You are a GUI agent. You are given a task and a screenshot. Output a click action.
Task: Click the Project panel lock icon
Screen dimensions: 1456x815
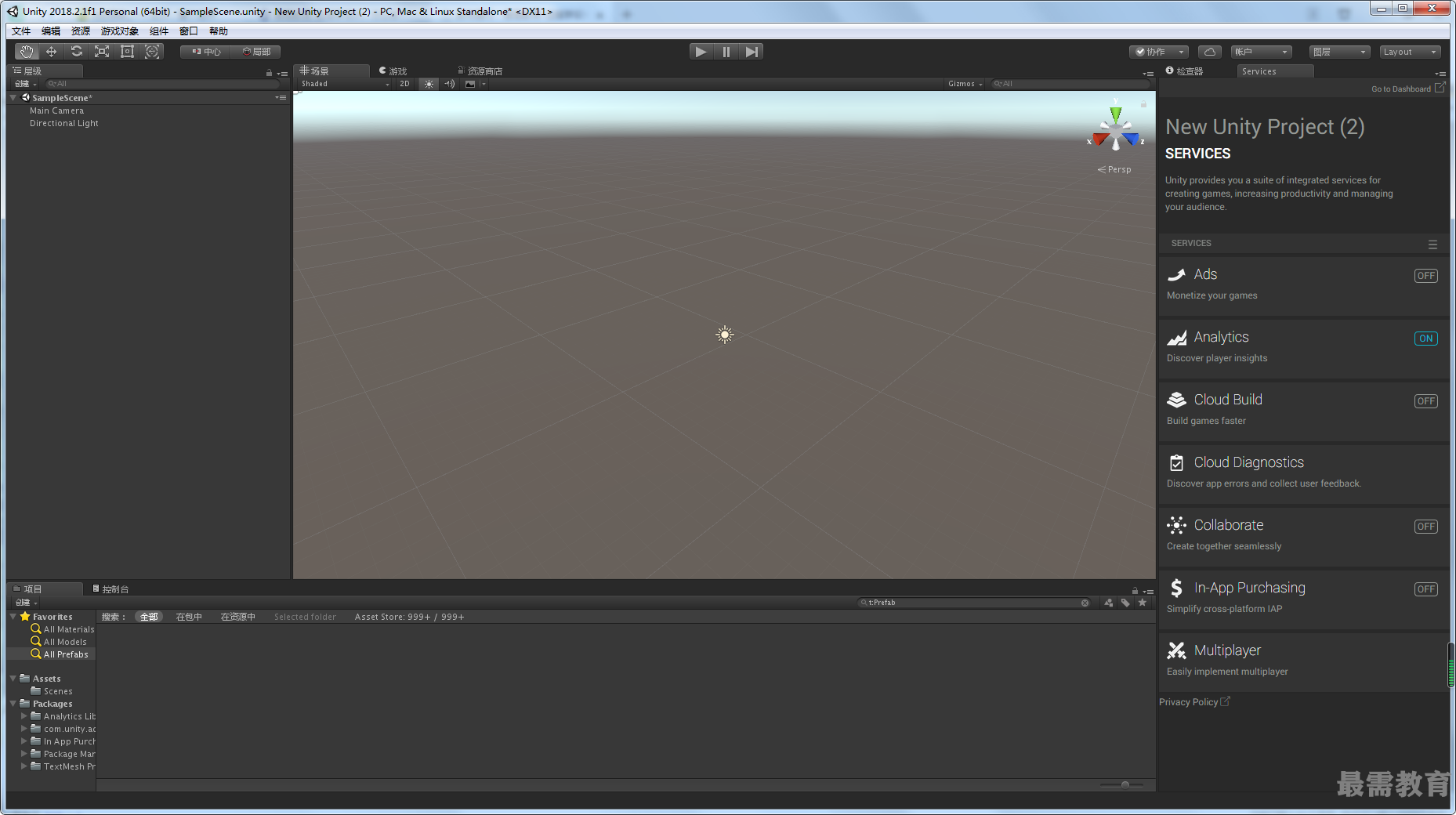click(x=1135, y=590)
